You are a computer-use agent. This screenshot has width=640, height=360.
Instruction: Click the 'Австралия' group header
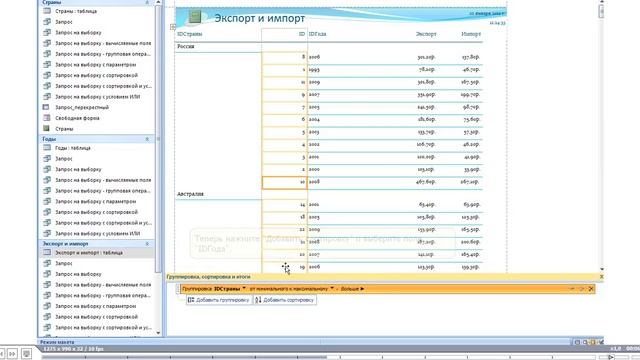(x=190, y=194)
